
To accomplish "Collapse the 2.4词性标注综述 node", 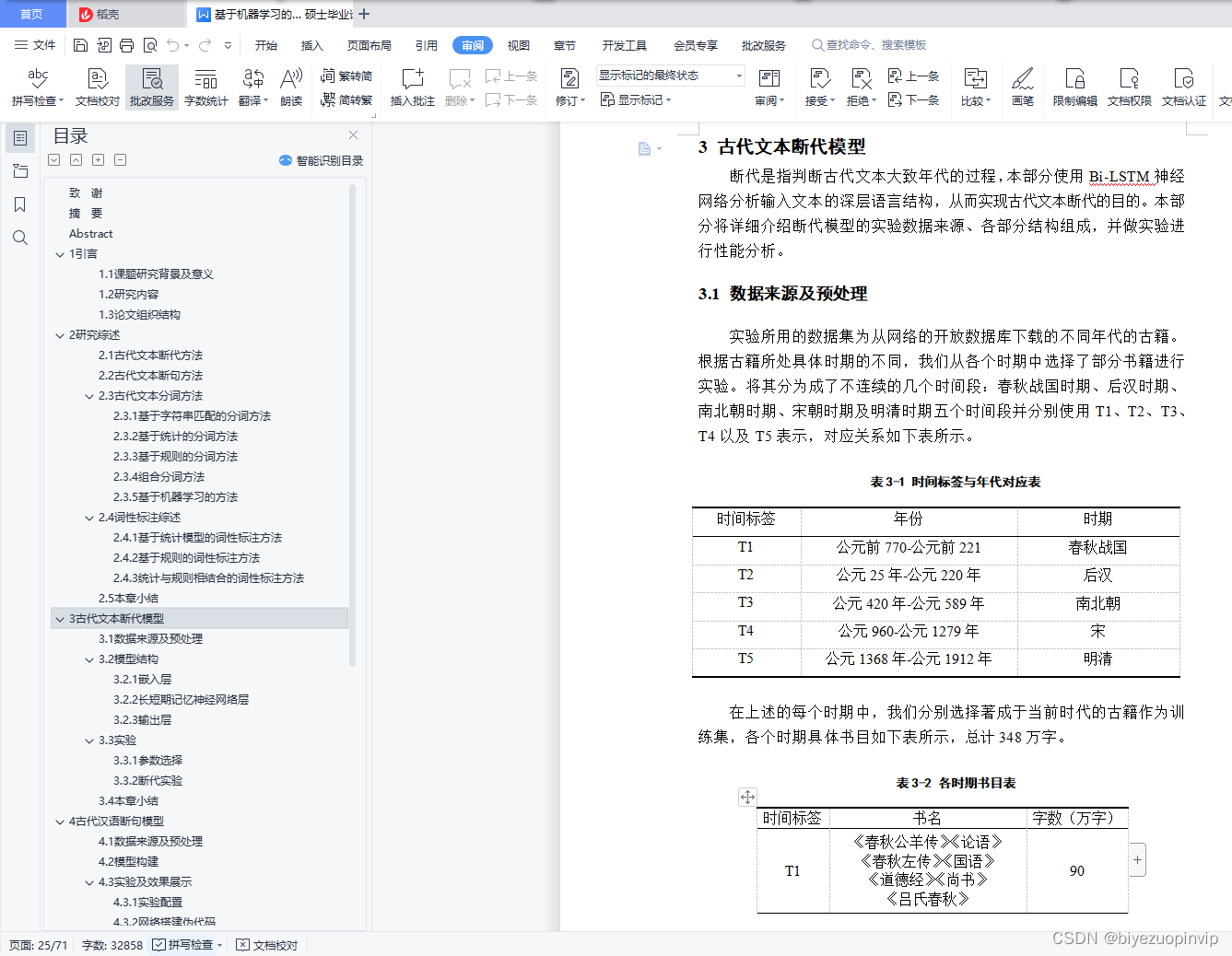I will click(89, 518).
